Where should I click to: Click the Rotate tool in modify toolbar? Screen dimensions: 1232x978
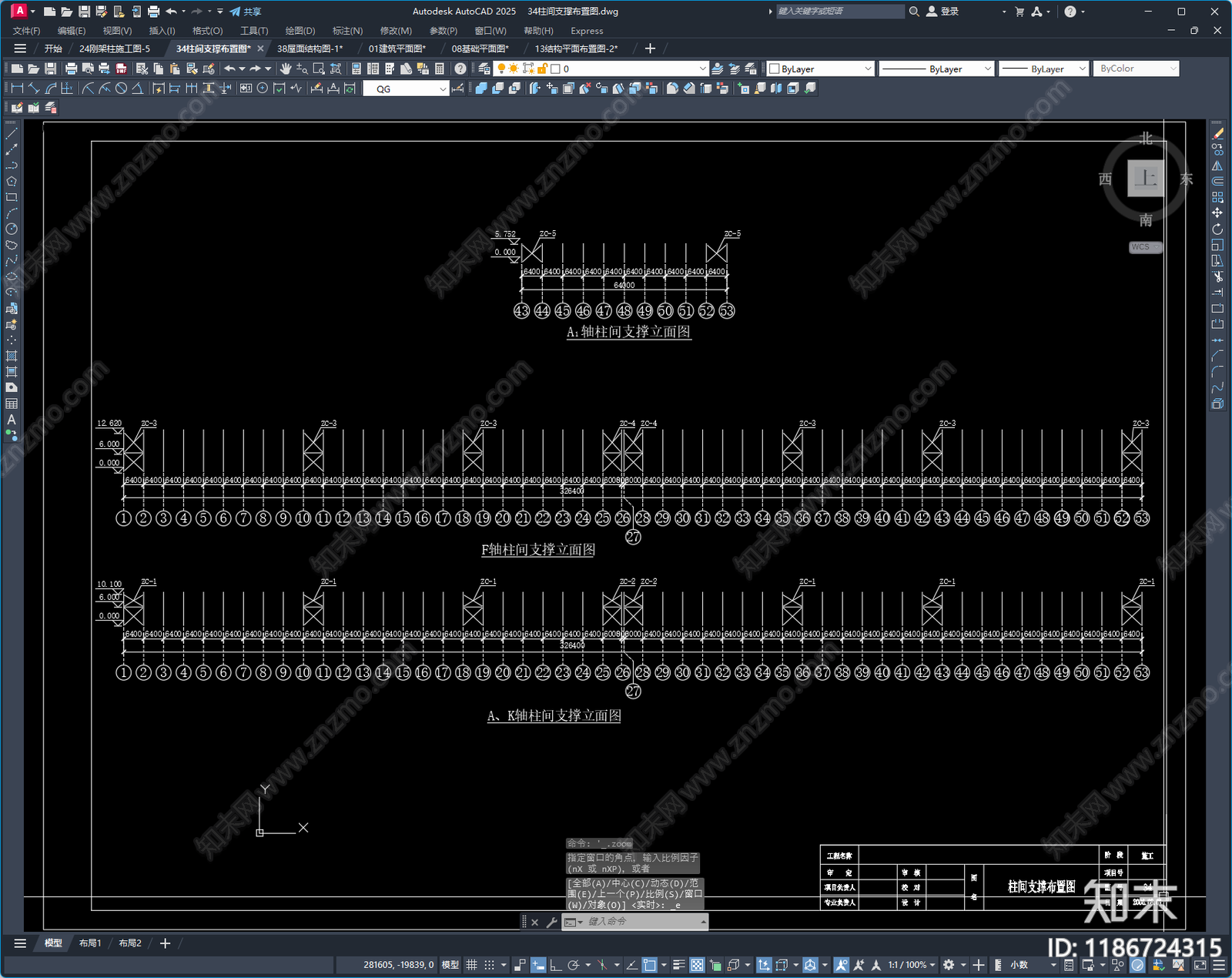click(1217, 229)
